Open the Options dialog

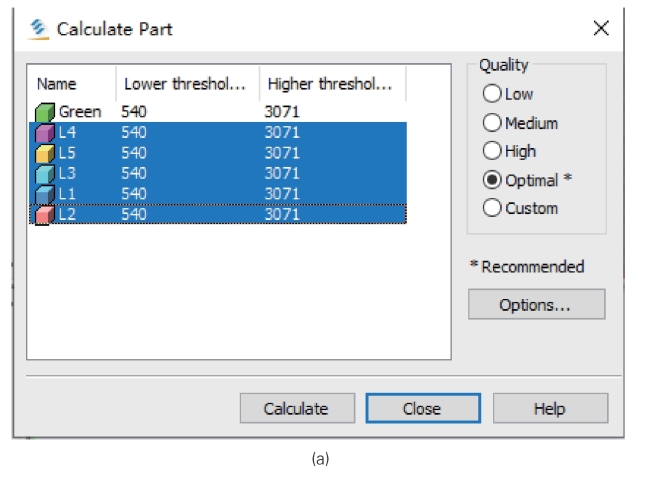point(536,304)
